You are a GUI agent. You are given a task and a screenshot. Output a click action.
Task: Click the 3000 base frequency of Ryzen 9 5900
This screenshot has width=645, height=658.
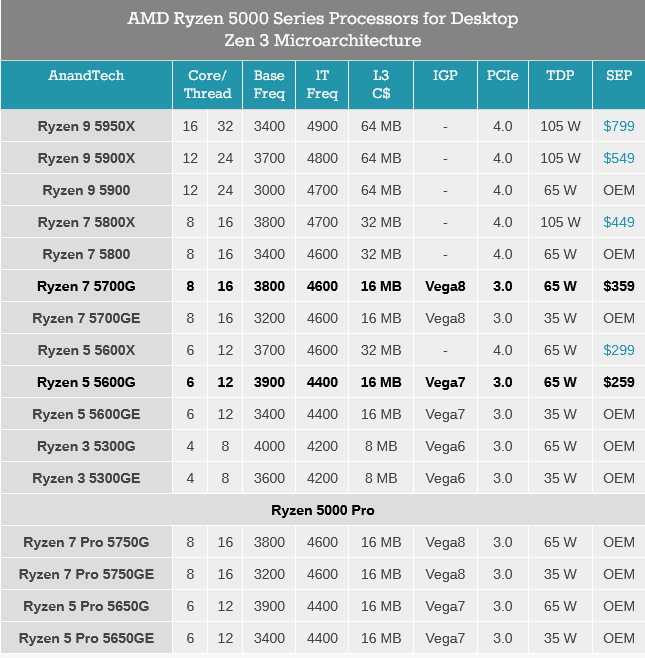269,190
